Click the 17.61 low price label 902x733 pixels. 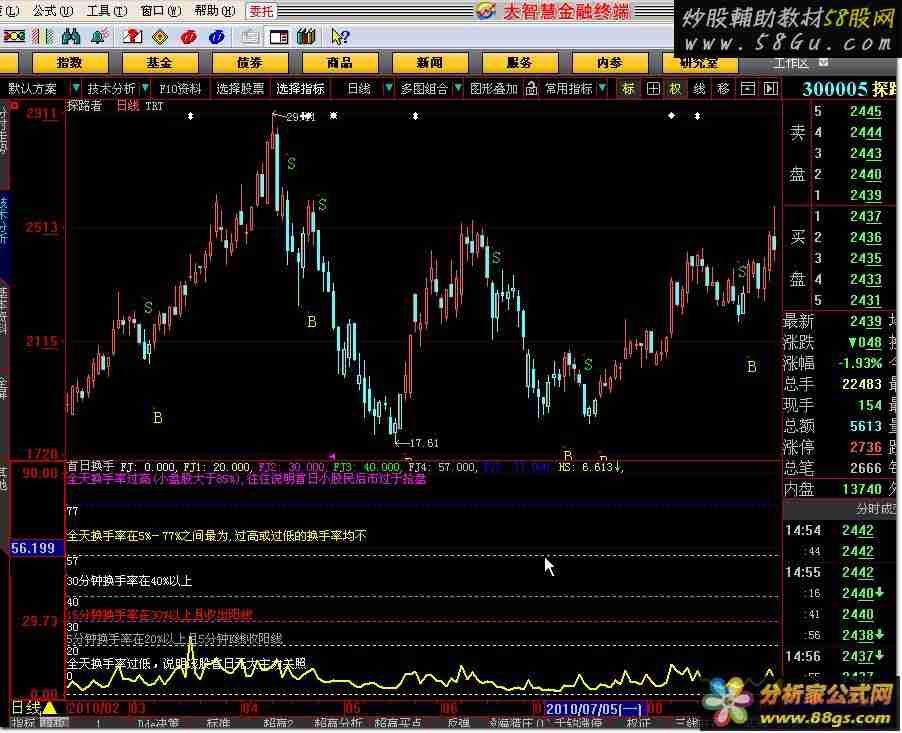point(424,443)
